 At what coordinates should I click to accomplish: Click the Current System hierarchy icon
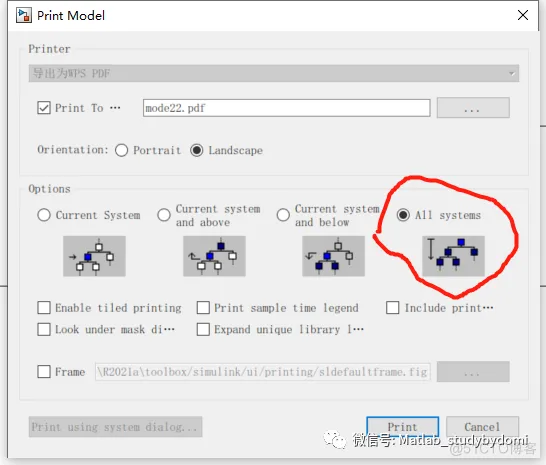94,256
